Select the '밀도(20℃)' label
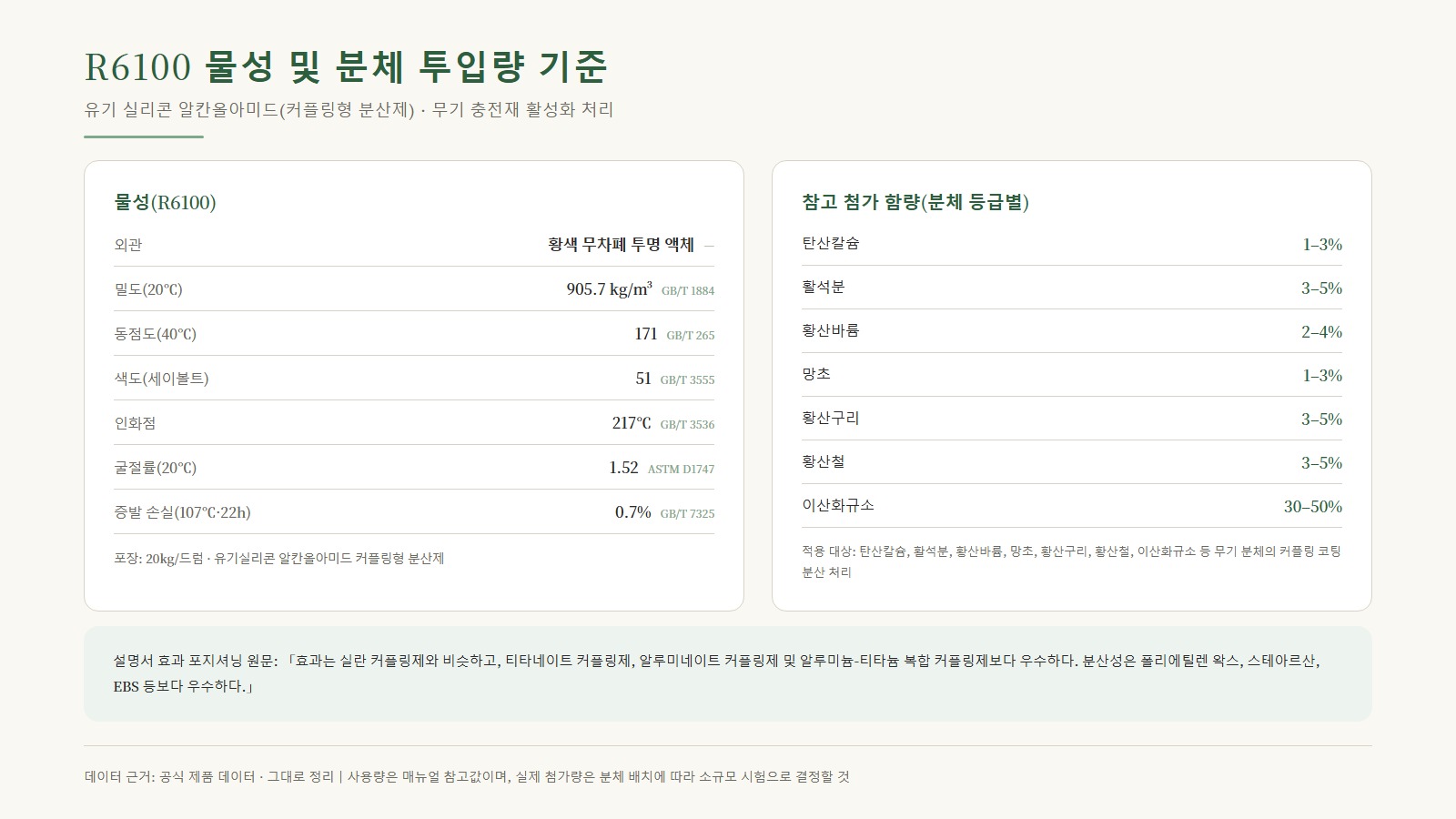This screenshot has height=819, width=1456. 148,289
